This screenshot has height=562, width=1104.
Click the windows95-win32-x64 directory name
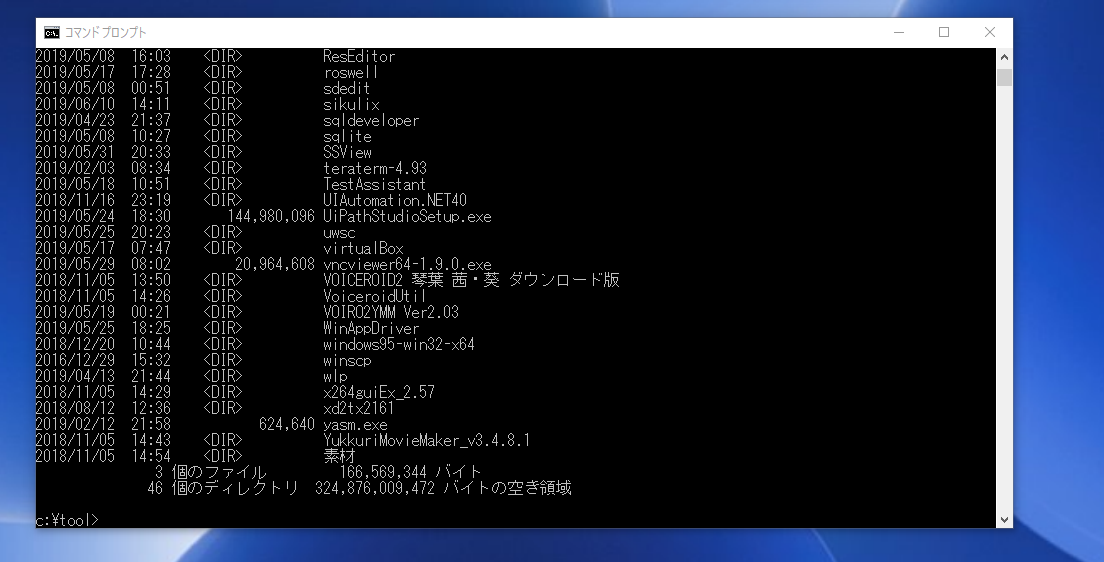click(x=399, y=345)
